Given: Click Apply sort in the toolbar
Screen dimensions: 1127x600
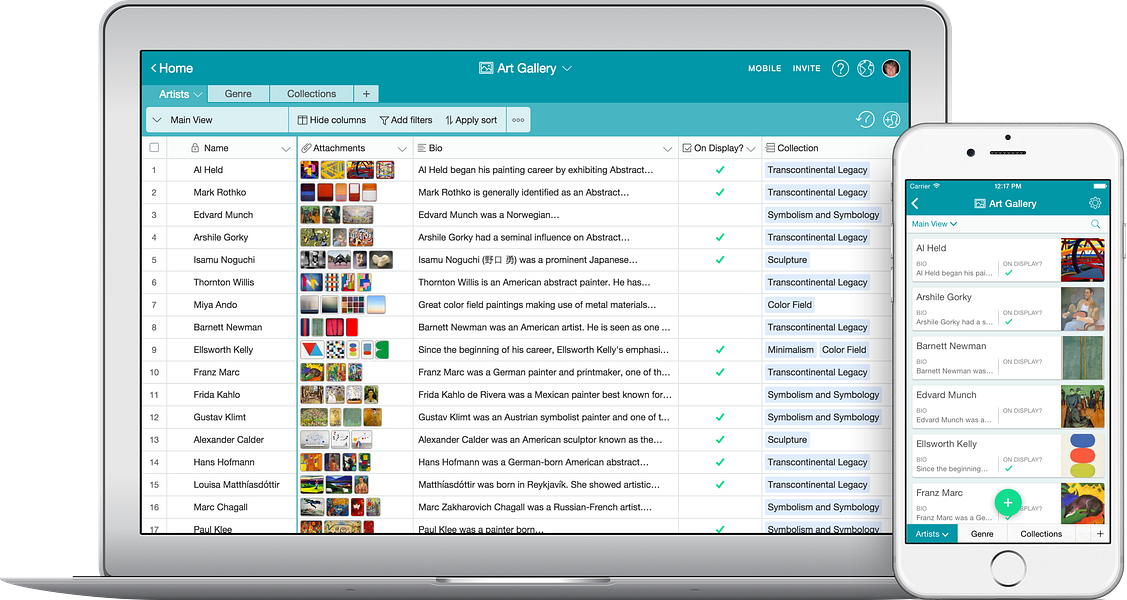Looking at the screenshot, I should (471, 120).
